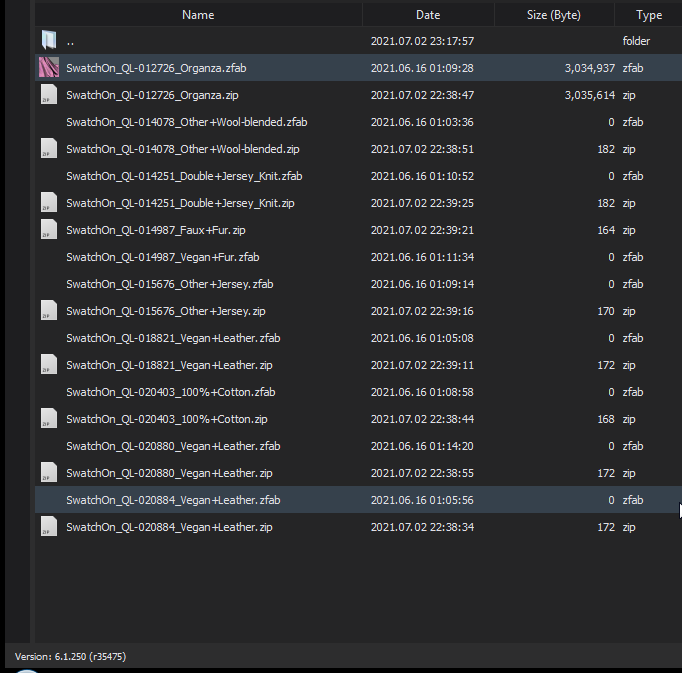Image resolution: width=682 pixels, height=673 pixels.
Task: Click date 2021.07.02 22:38:47
Action: (422, 95)
